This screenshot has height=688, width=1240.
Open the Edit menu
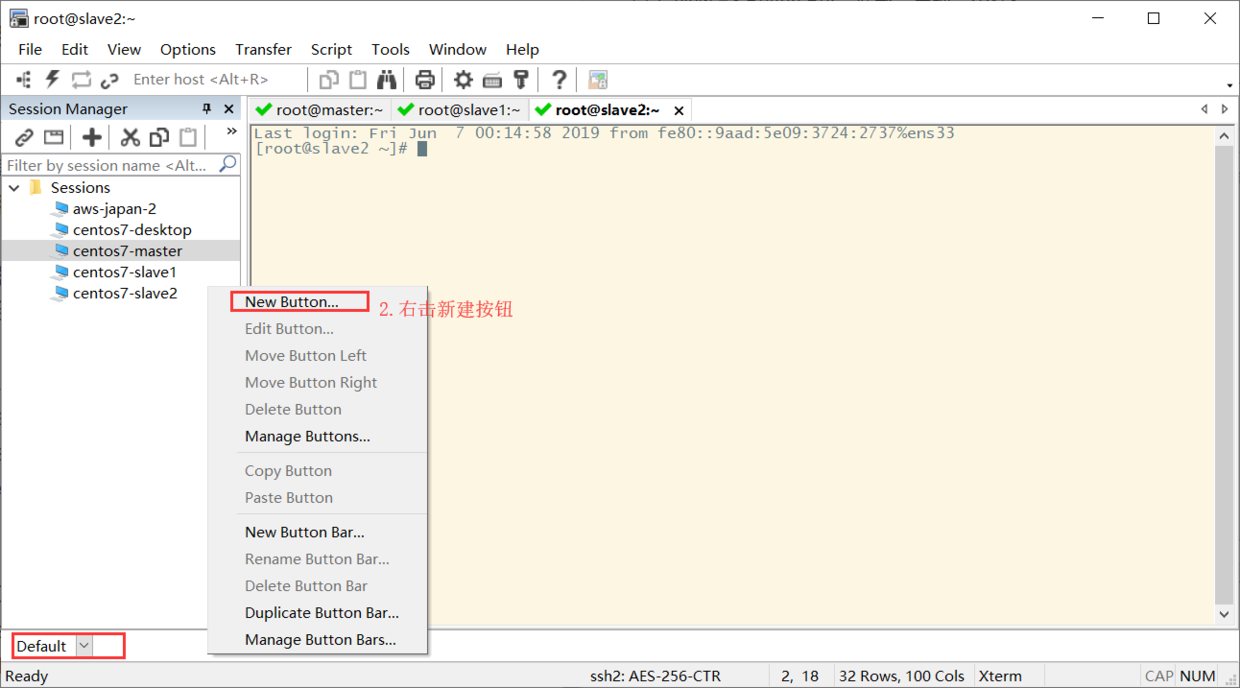click(x=74, y=49)
